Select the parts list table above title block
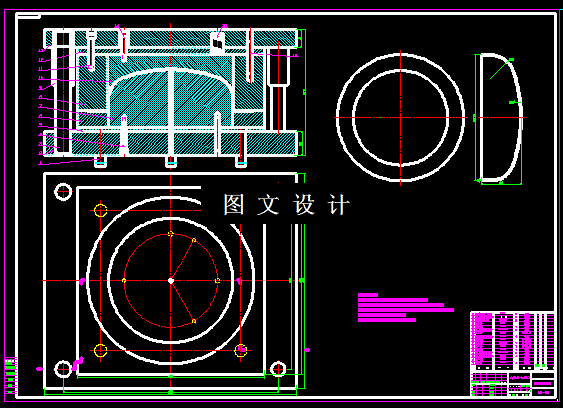Image resolution: width=563 pixels, height=408 pixels. click(x=513, y=341)
